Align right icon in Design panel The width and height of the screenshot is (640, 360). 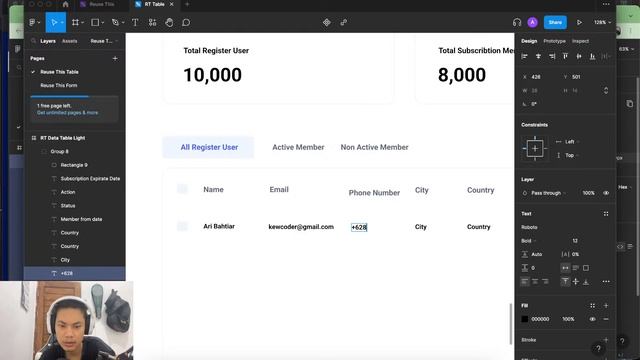click(552, 56)
